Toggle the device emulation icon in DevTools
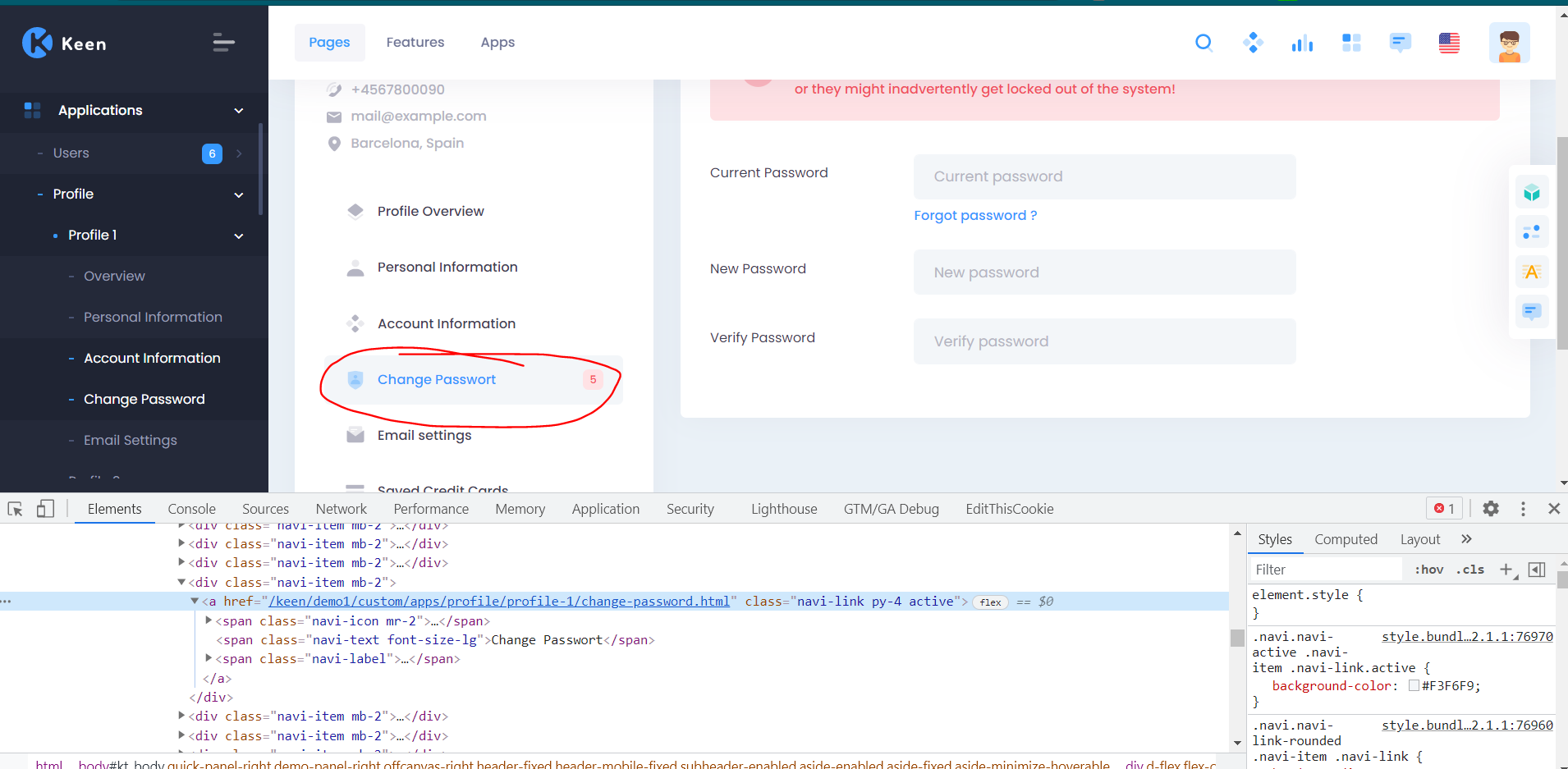Screen dimensions: 1568x769 click(x=45, y=508)
